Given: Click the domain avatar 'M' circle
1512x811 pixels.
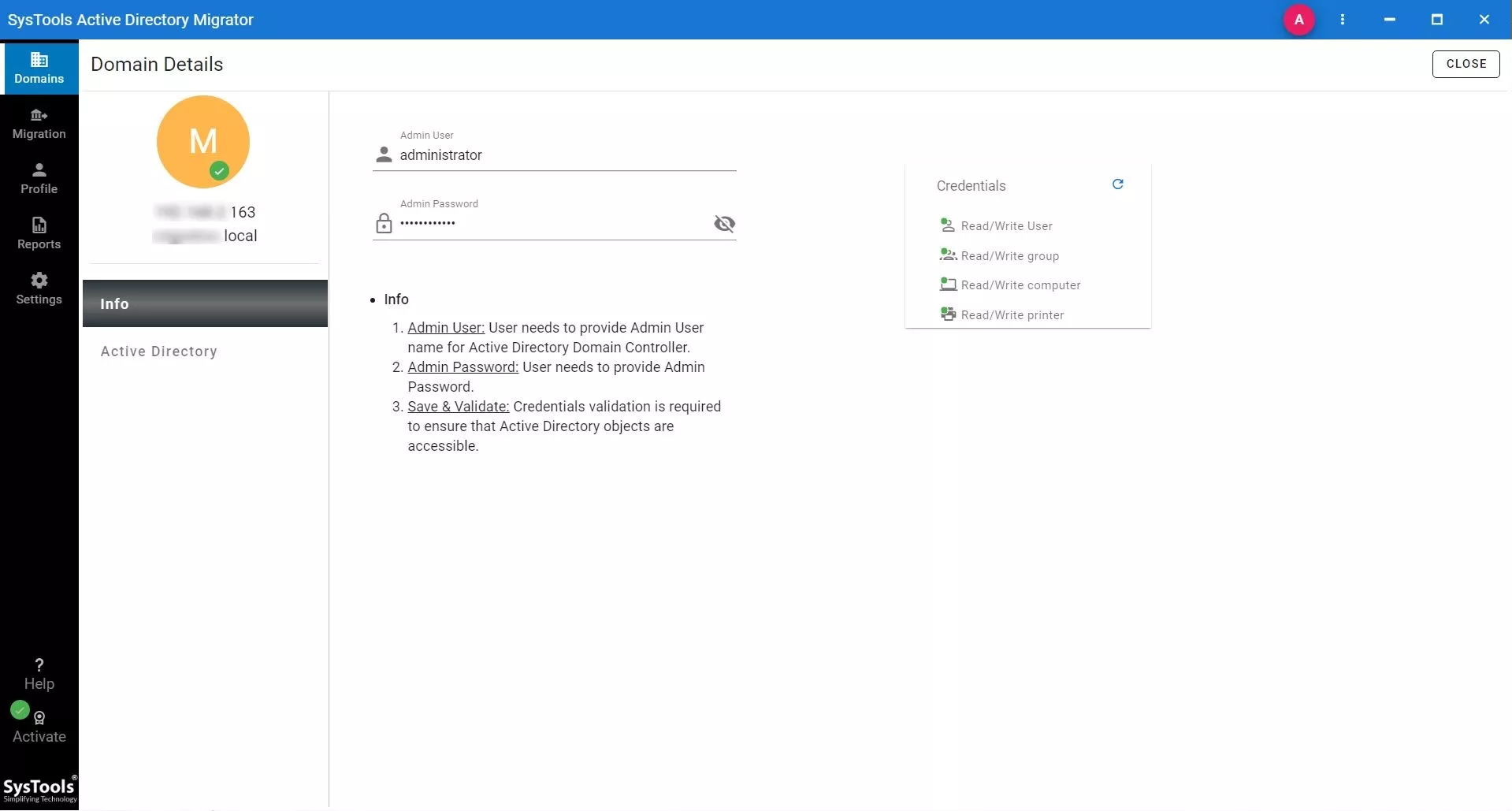Looking at the screenshot, I should click(203, 142).
